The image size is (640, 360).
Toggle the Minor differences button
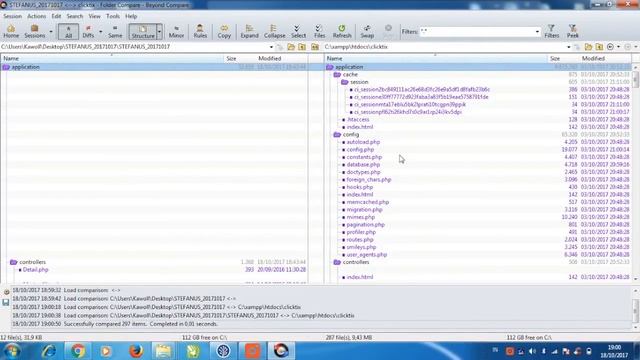click(176, 31)
